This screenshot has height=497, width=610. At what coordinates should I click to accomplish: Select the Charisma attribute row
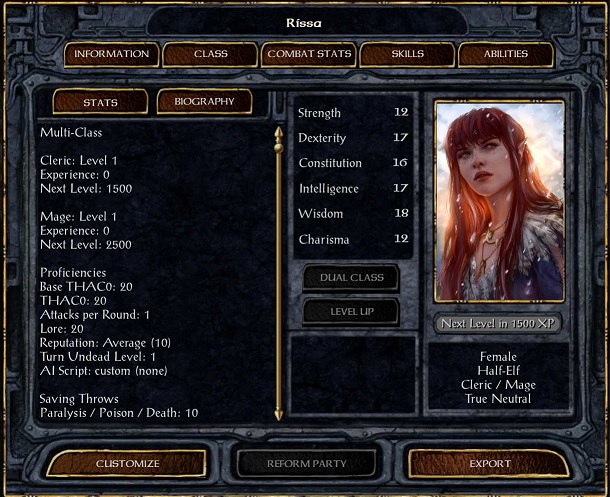coord(353,239)
